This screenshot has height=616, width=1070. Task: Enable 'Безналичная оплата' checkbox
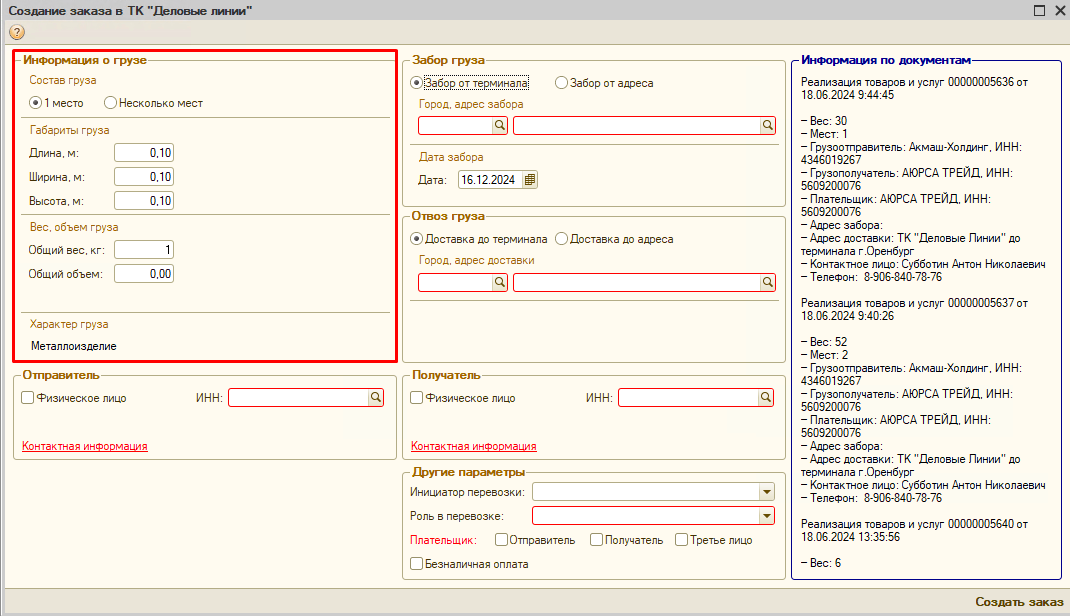(416, 563)
